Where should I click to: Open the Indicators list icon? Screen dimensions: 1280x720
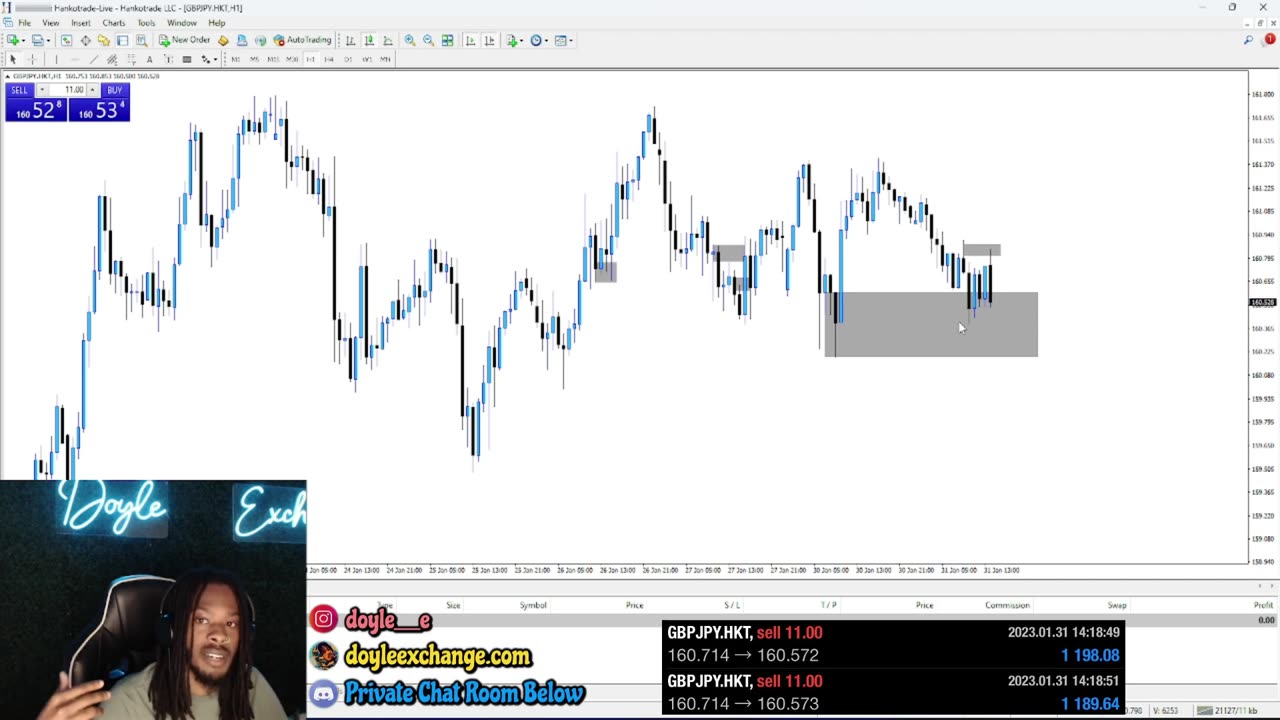tap(512, 40)
